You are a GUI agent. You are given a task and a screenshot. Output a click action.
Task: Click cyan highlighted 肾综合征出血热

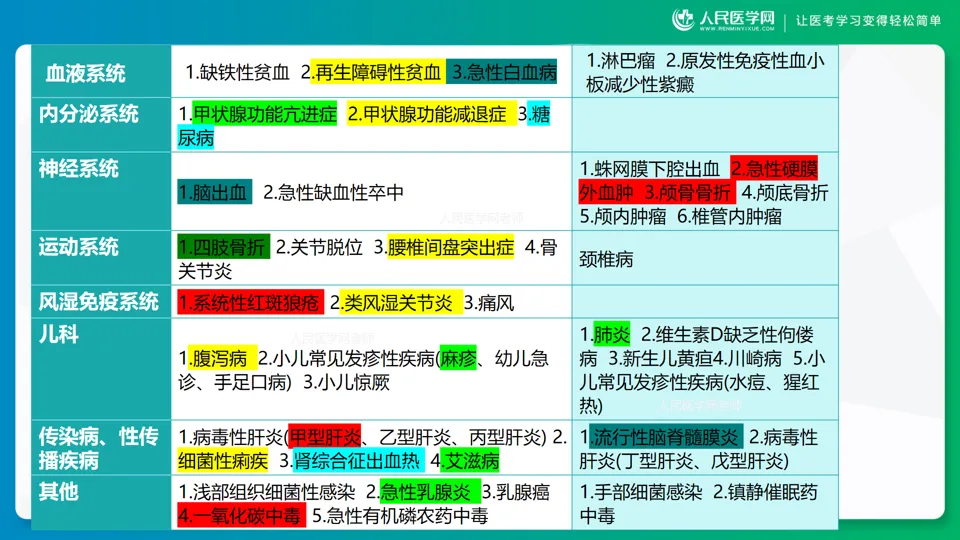coord(358,460)
